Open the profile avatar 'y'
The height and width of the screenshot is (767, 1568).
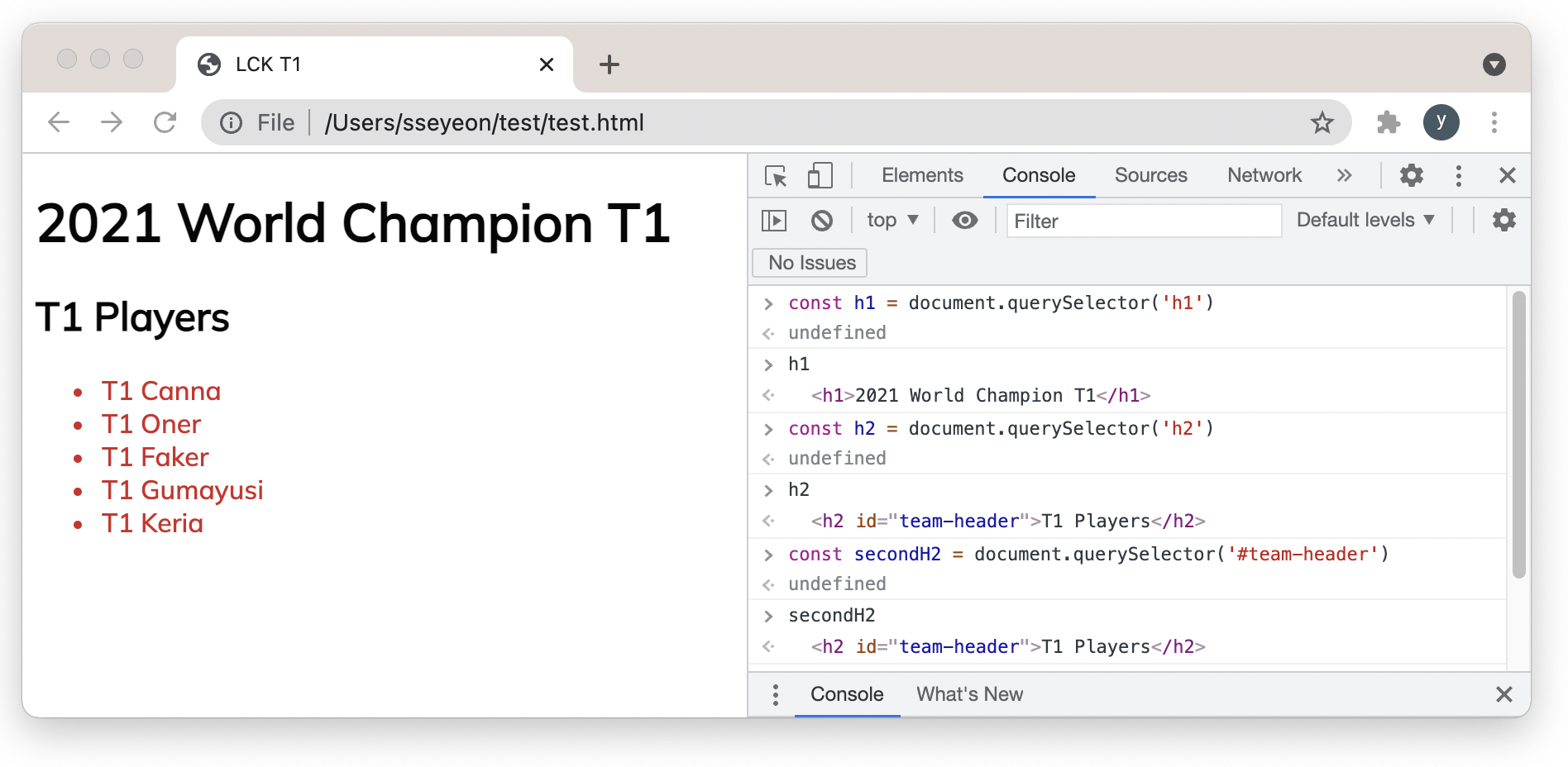coord(1441,122)
